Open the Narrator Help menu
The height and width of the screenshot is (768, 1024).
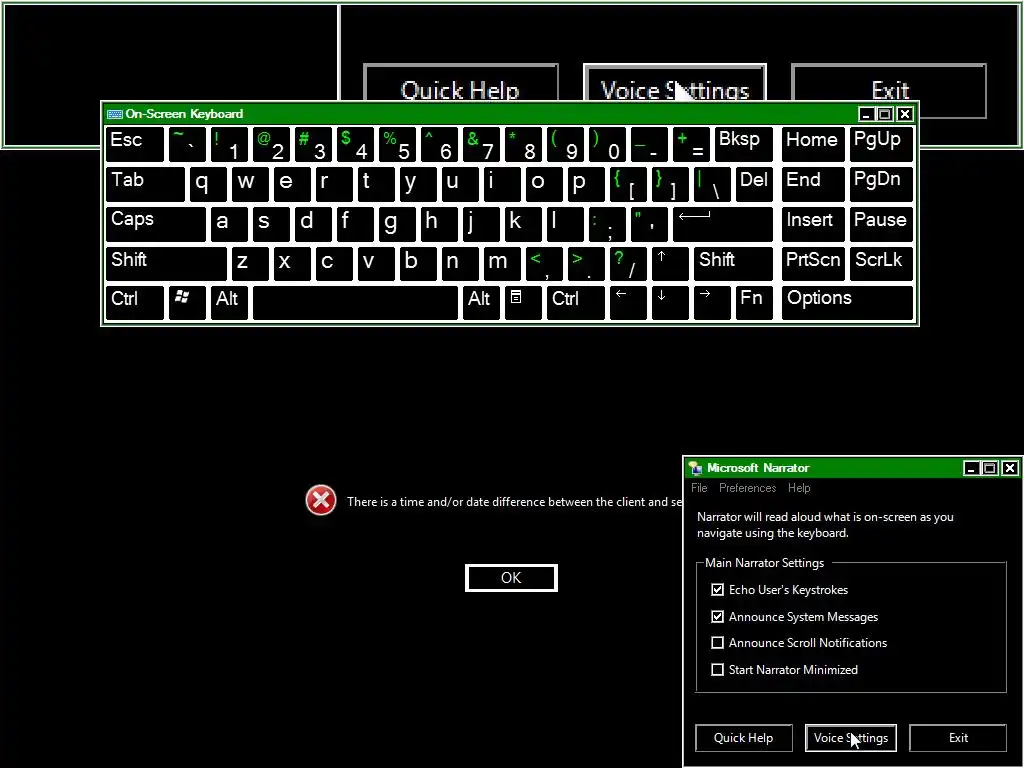tap(799, 488)
